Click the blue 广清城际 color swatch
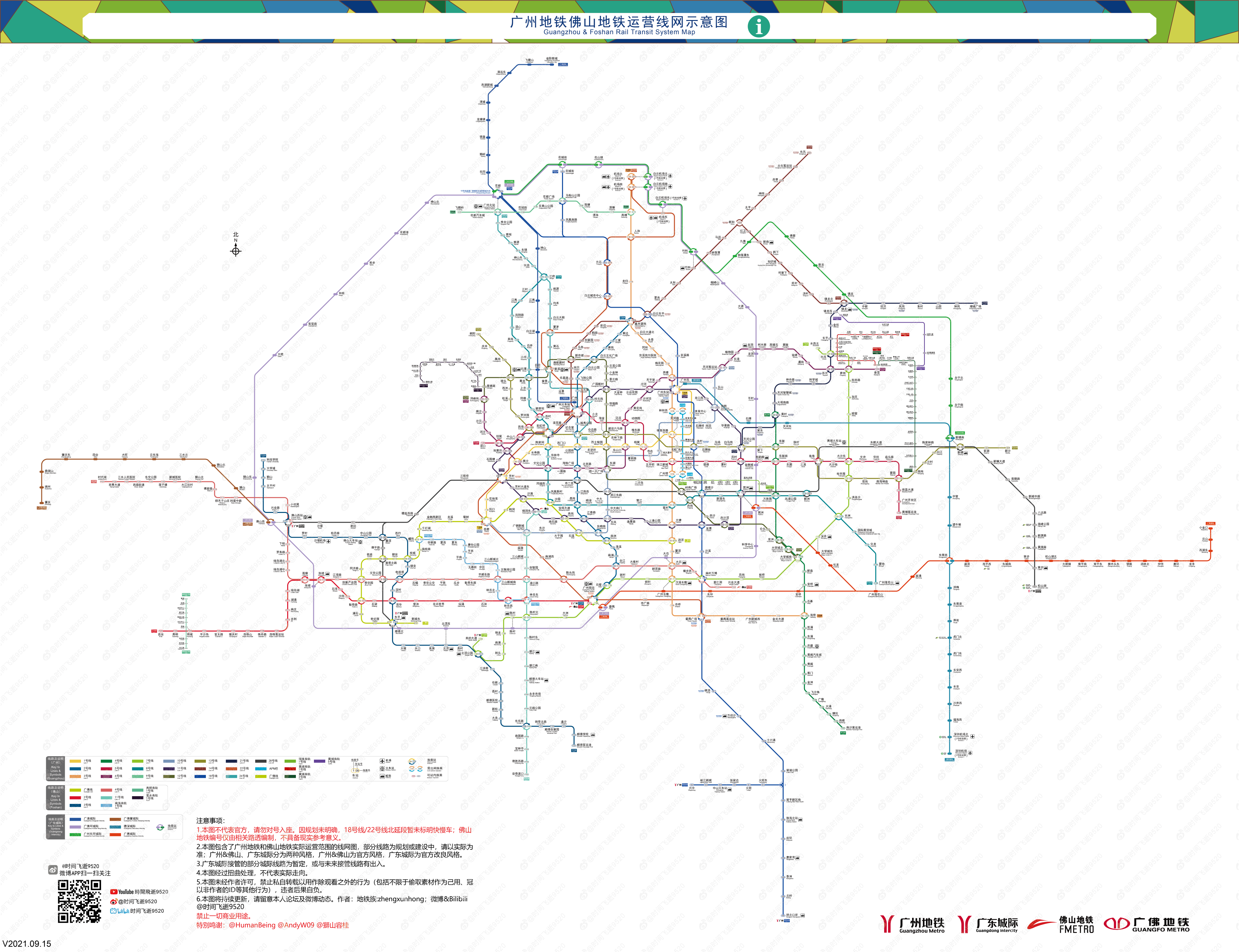 (x=76, y=819)
